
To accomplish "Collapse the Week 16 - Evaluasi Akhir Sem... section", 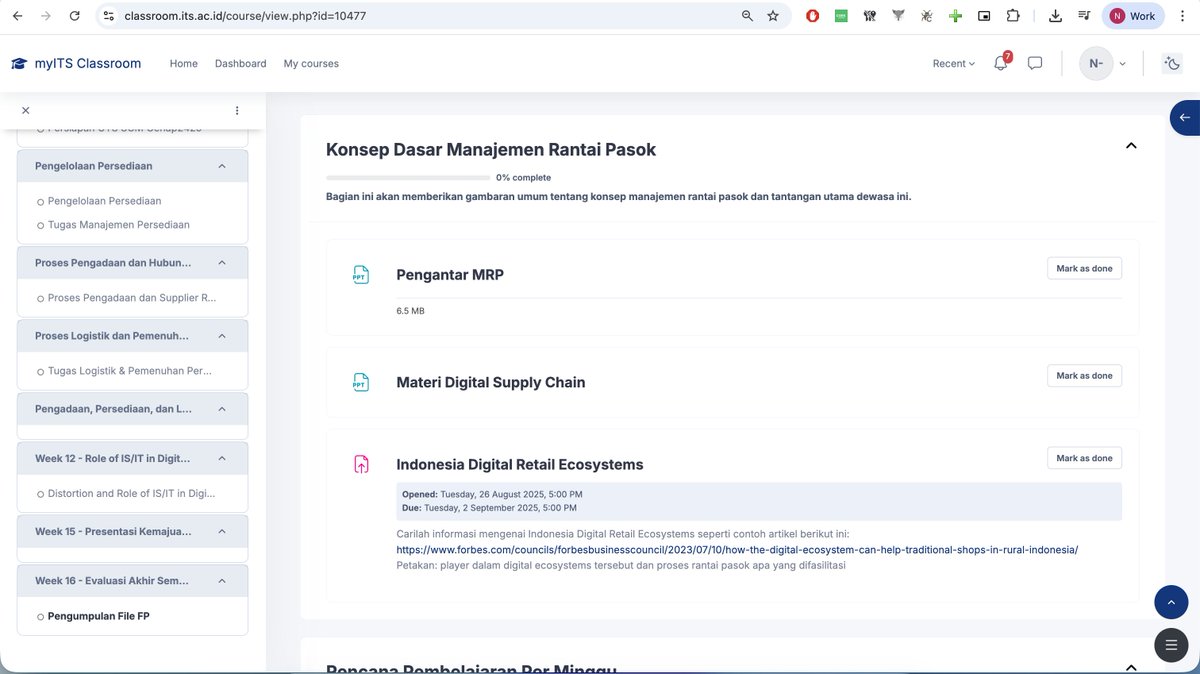I will [222, 580].
